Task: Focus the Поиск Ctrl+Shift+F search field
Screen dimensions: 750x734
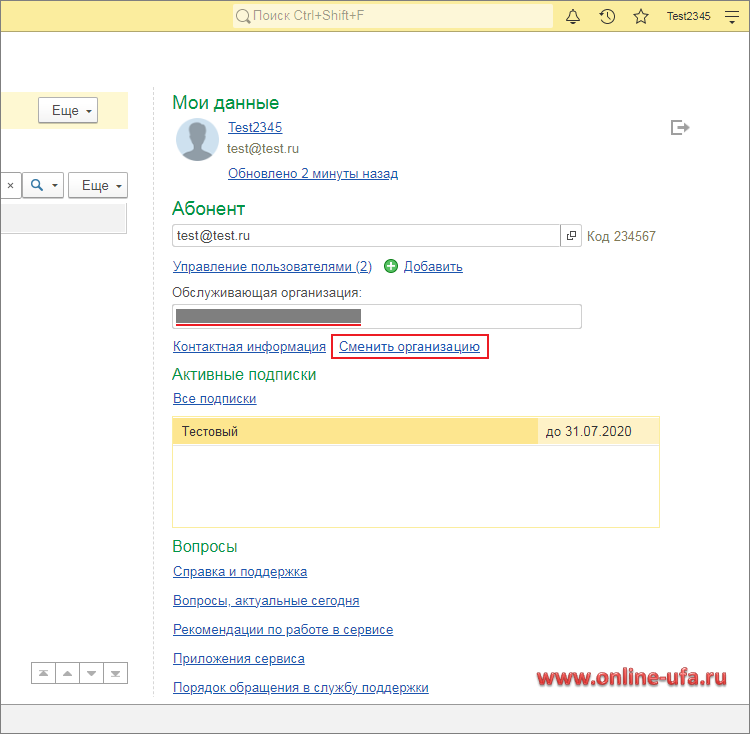Action: pyautogui.click(x=393, y=16)
